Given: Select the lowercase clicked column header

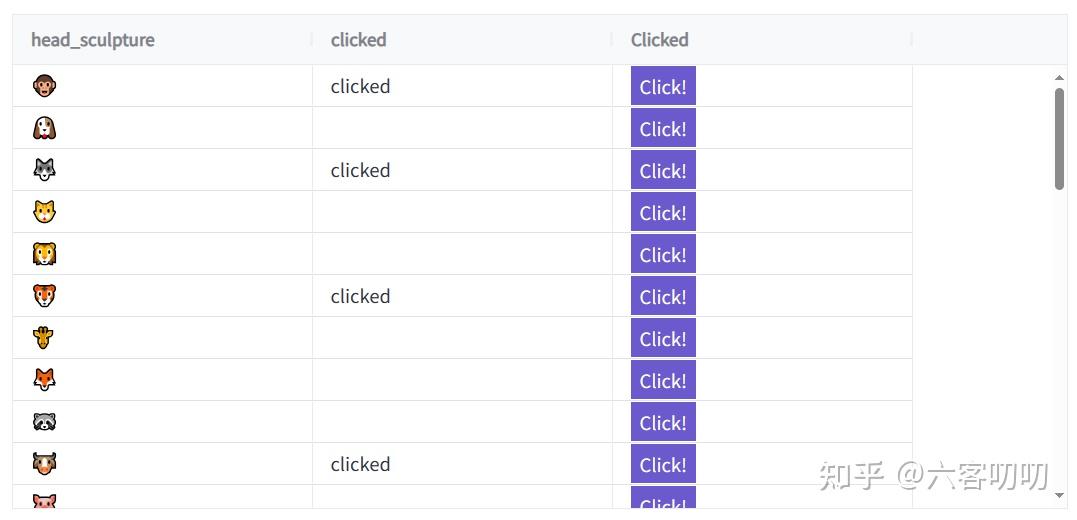Looking at the screenshot, I should point(359,40).
